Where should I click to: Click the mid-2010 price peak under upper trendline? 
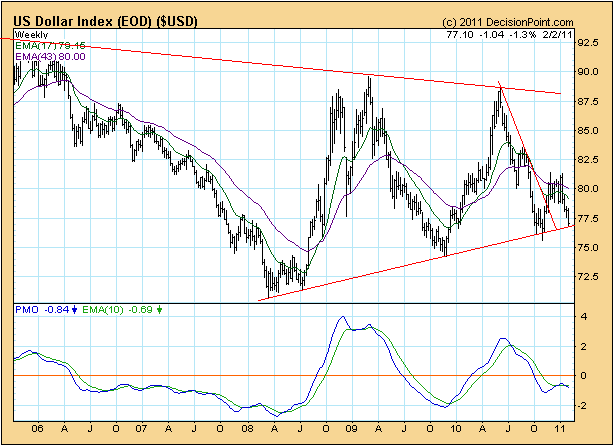pyautogui.click(x=498, y=89)
